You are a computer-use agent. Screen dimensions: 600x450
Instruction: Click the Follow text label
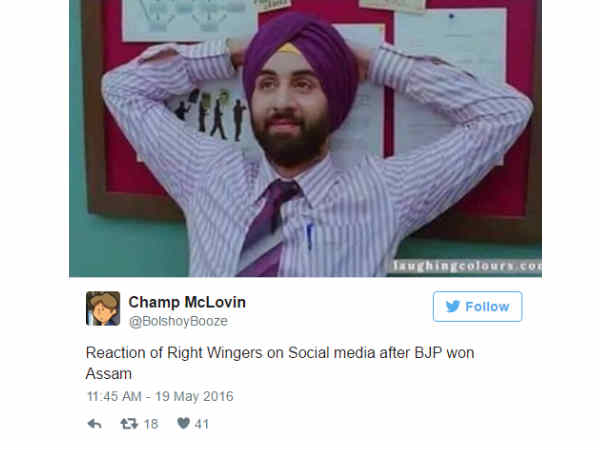click(x=487, y=307)
